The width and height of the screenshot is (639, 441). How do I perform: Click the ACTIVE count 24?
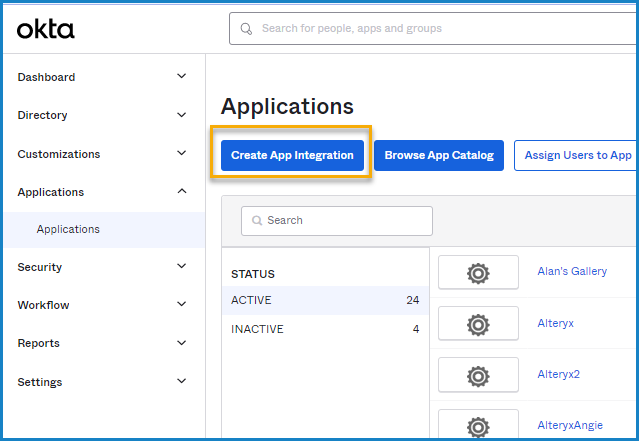412,300
